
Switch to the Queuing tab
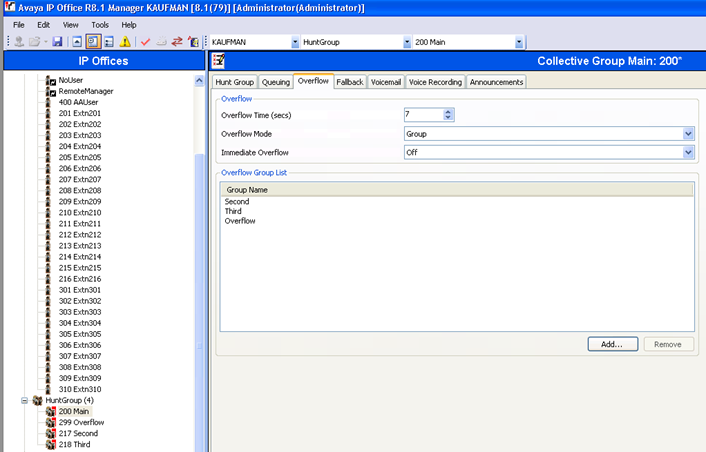[x=276, y=82]
